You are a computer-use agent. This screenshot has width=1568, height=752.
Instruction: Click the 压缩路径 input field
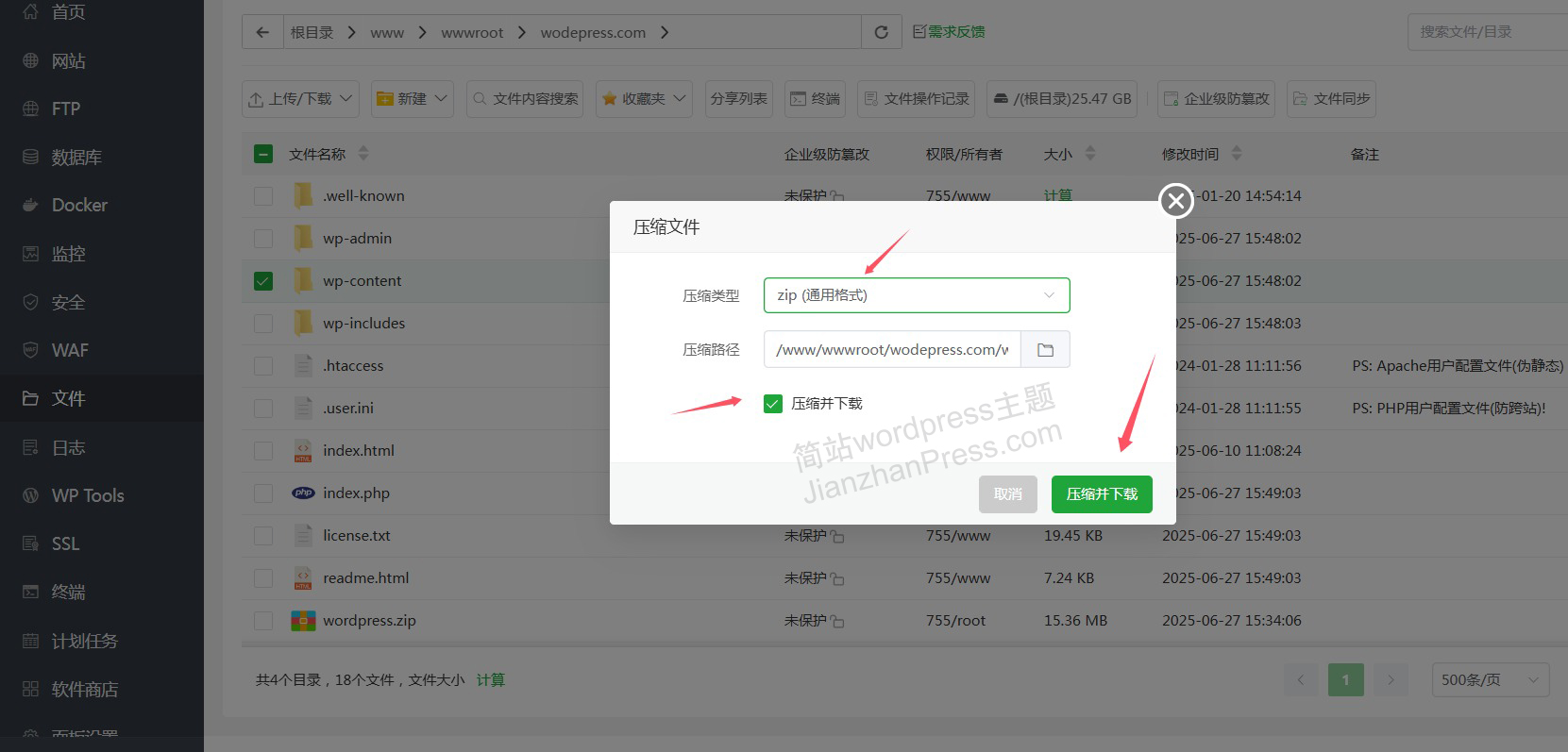click(x=891, y=350)
